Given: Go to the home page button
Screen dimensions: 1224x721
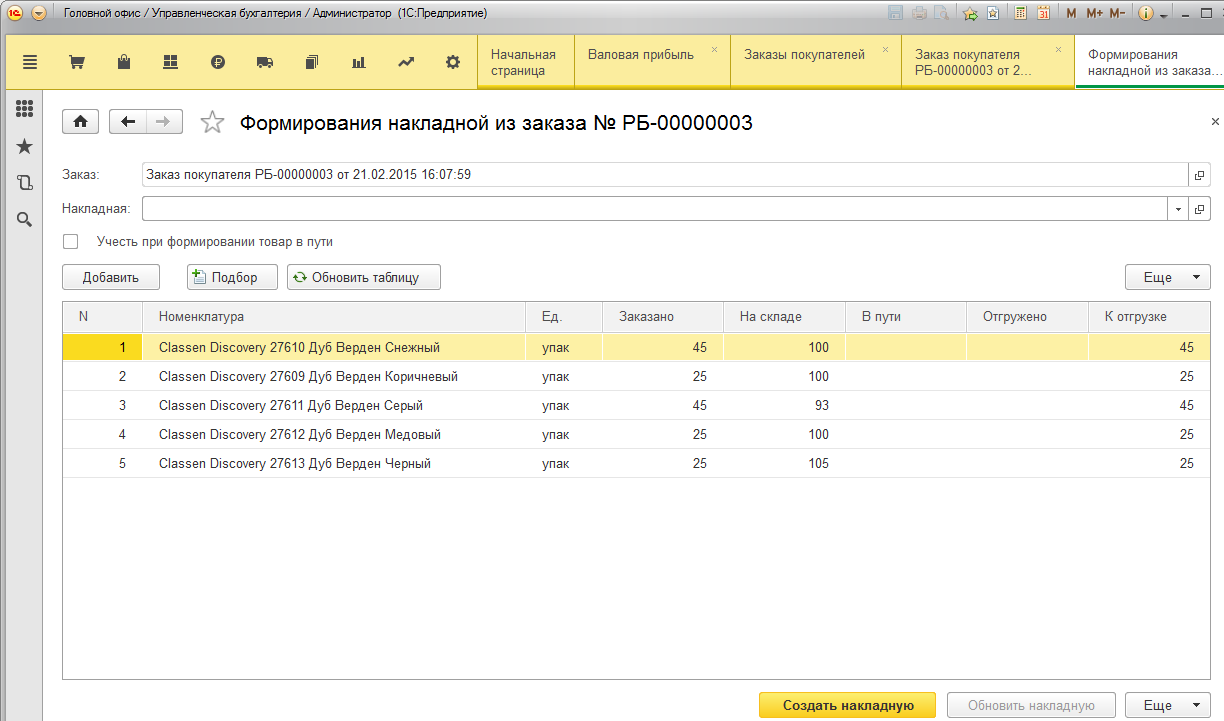Looking at the screenshot, I should coord(80,122).
